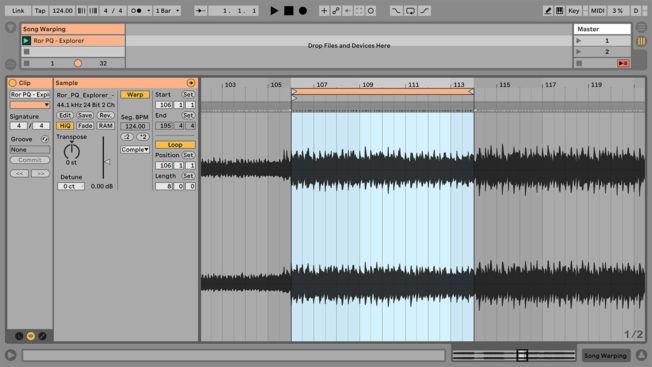Click the Edit sample button
The image size is (652, 367).
tap(65, 116)
